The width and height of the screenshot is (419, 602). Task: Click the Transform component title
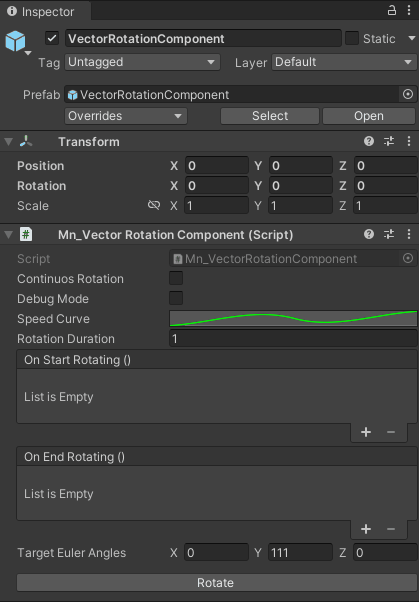89,142
